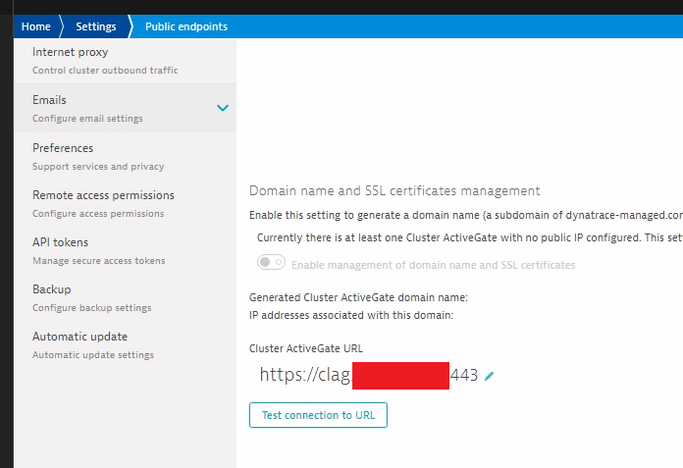
Task: Open Backup configuration
Action: (x=52, y=289)
